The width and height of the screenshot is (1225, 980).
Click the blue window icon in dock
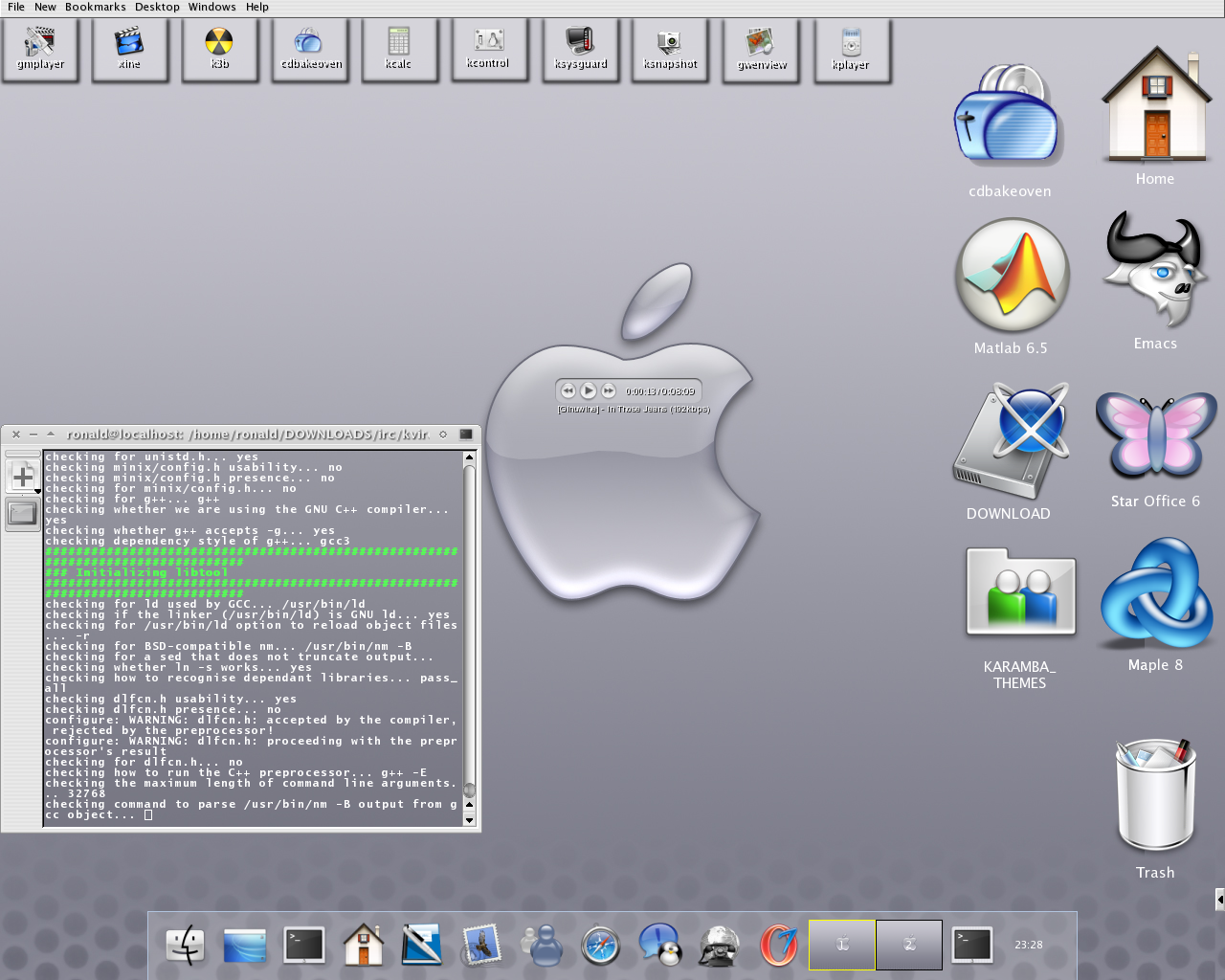[x=244, y=946]
